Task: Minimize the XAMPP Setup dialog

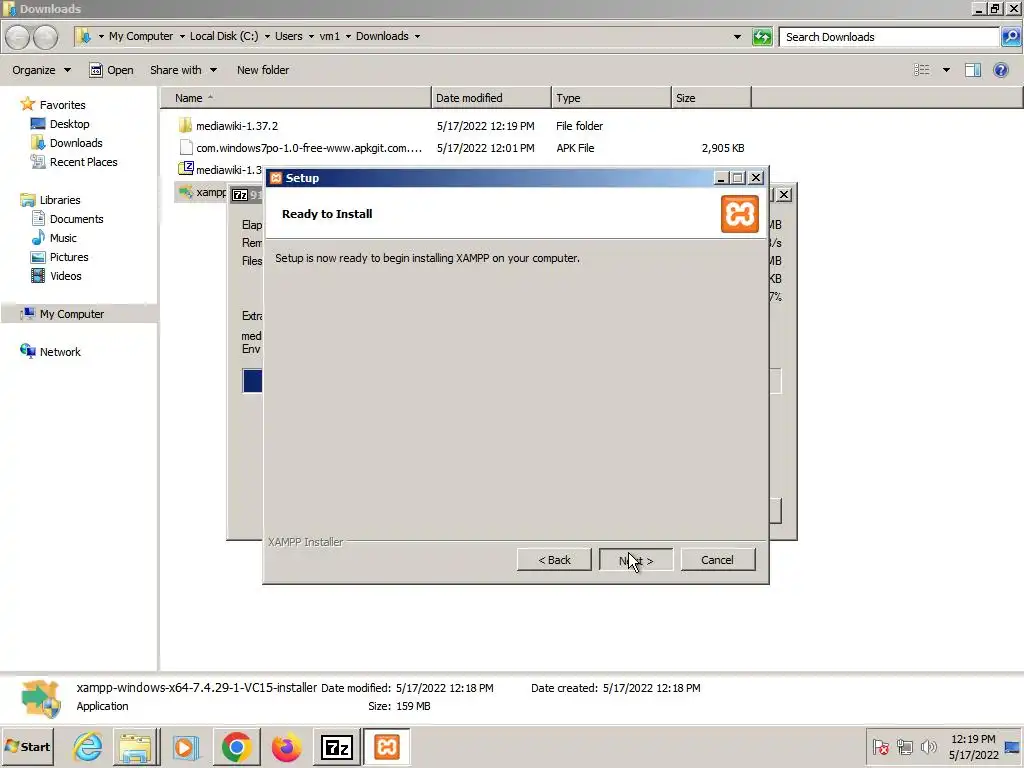Action: [721, 178]
